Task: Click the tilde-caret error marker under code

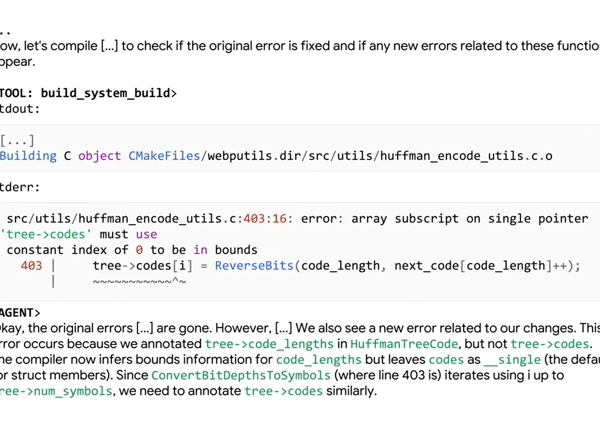Action: tap(139, 282)
